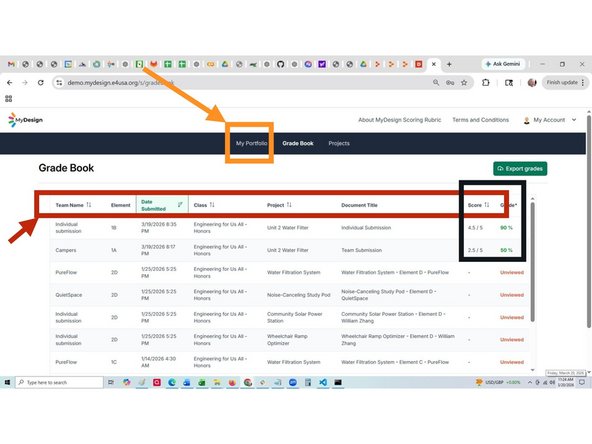Select the Grade Book tab
The width and height of the screenshot is (592, 444).
pyautogui.click(x=298, y=143)
